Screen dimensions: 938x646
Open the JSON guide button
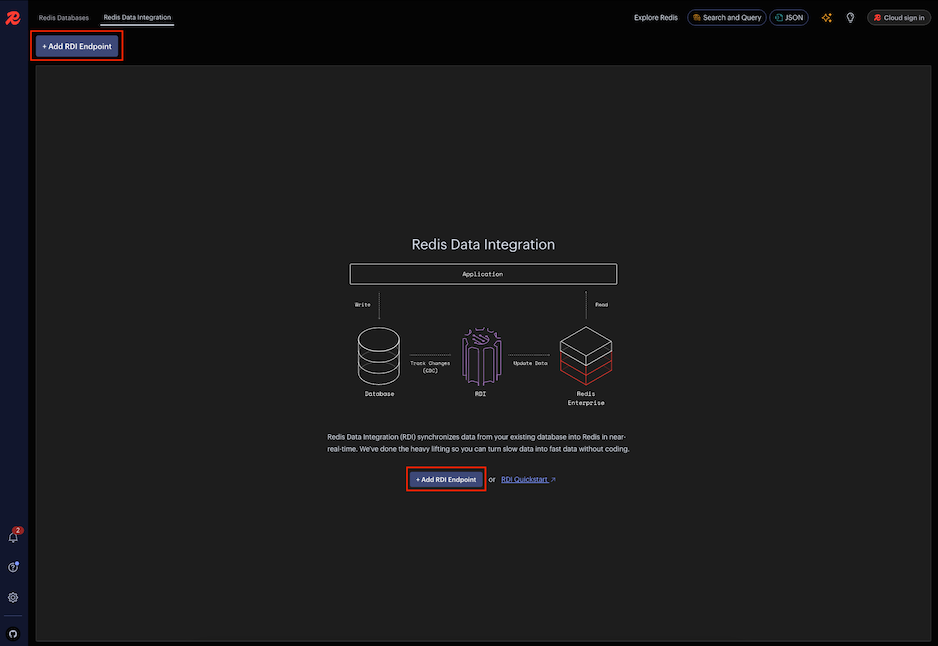click(x=788, y=18)
